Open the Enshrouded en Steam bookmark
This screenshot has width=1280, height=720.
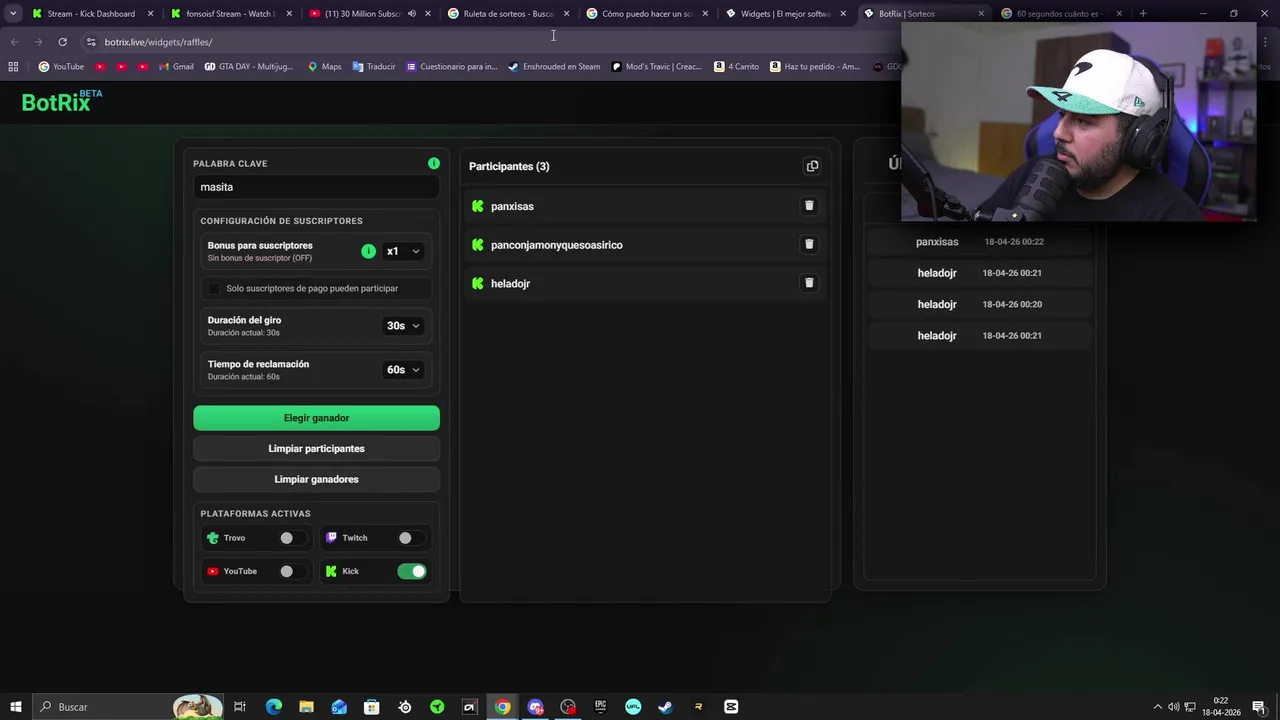click(x=554, y=67)
